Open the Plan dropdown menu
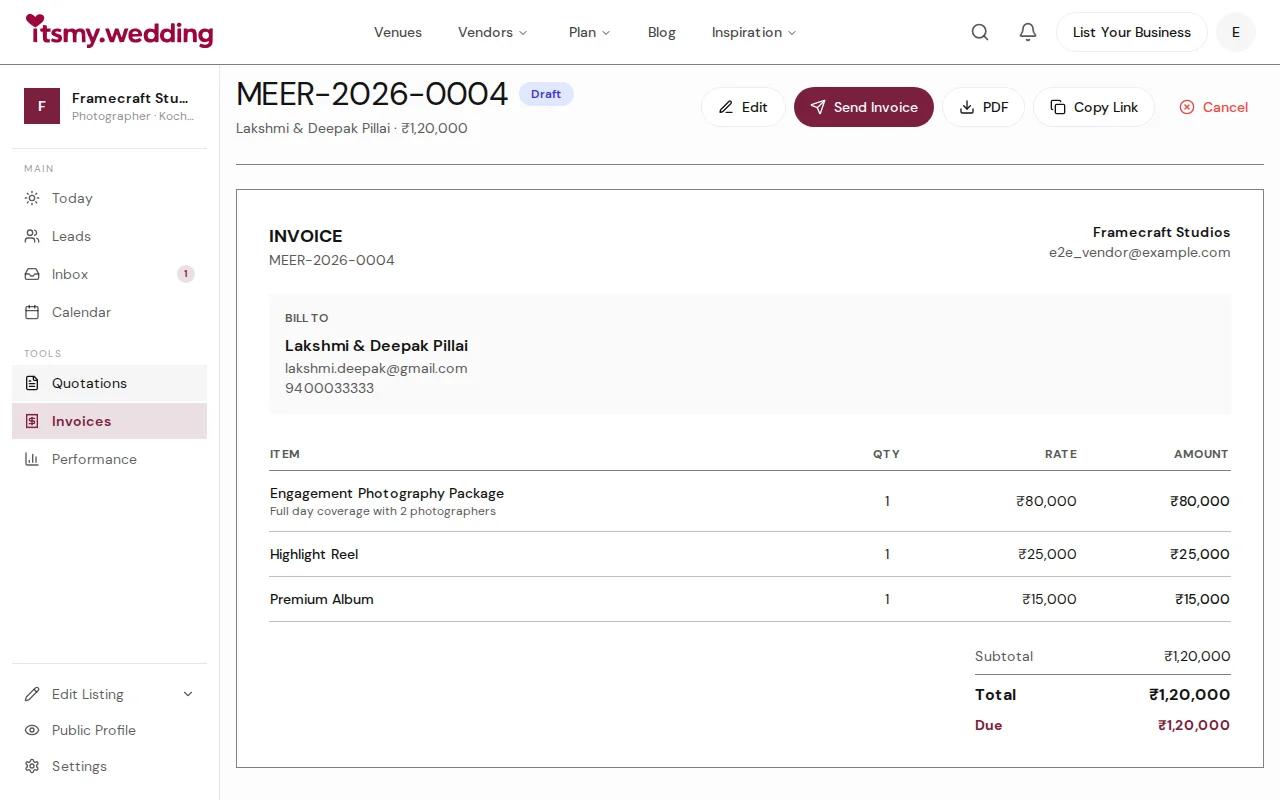Viewport: 1280px width, 800px height. [x=589, y=32]
